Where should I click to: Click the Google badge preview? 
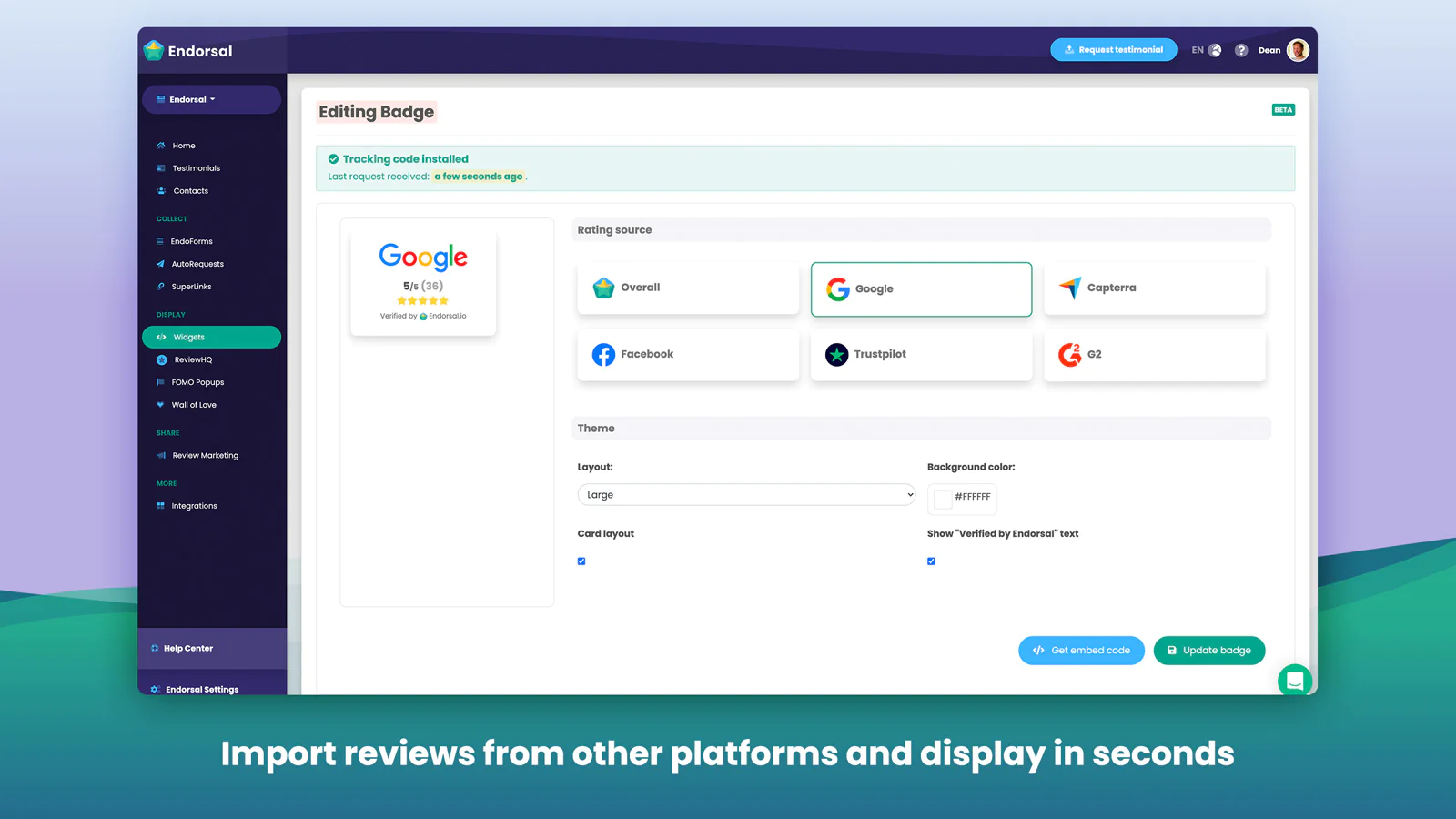[x=423, y=282]
